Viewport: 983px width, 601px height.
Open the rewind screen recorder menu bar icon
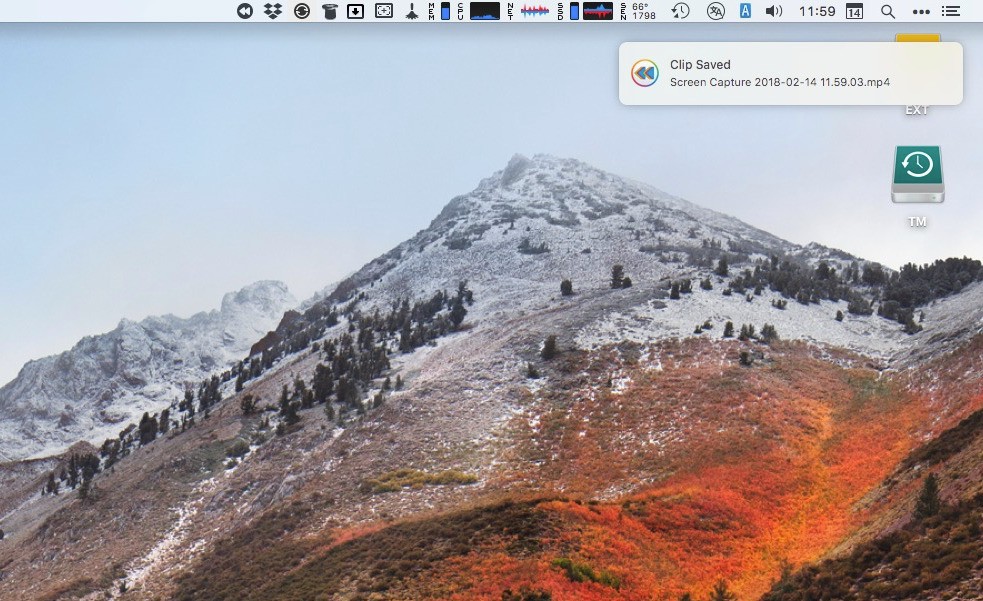(244, 11)
